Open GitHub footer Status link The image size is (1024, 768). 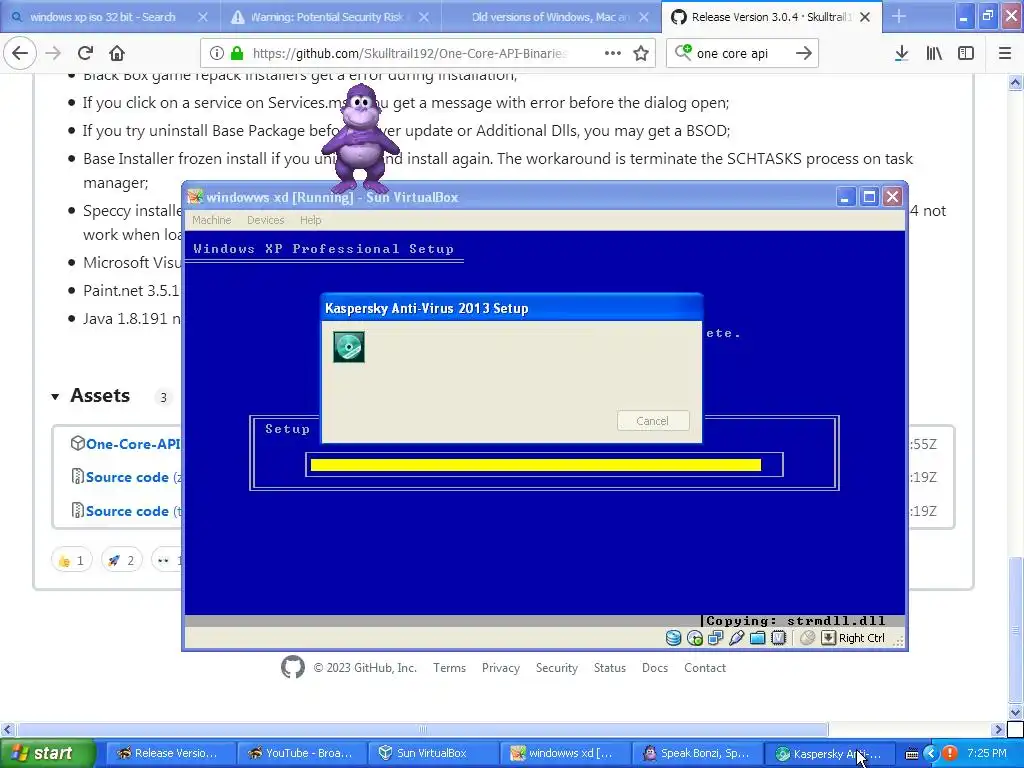pos(609,667)
